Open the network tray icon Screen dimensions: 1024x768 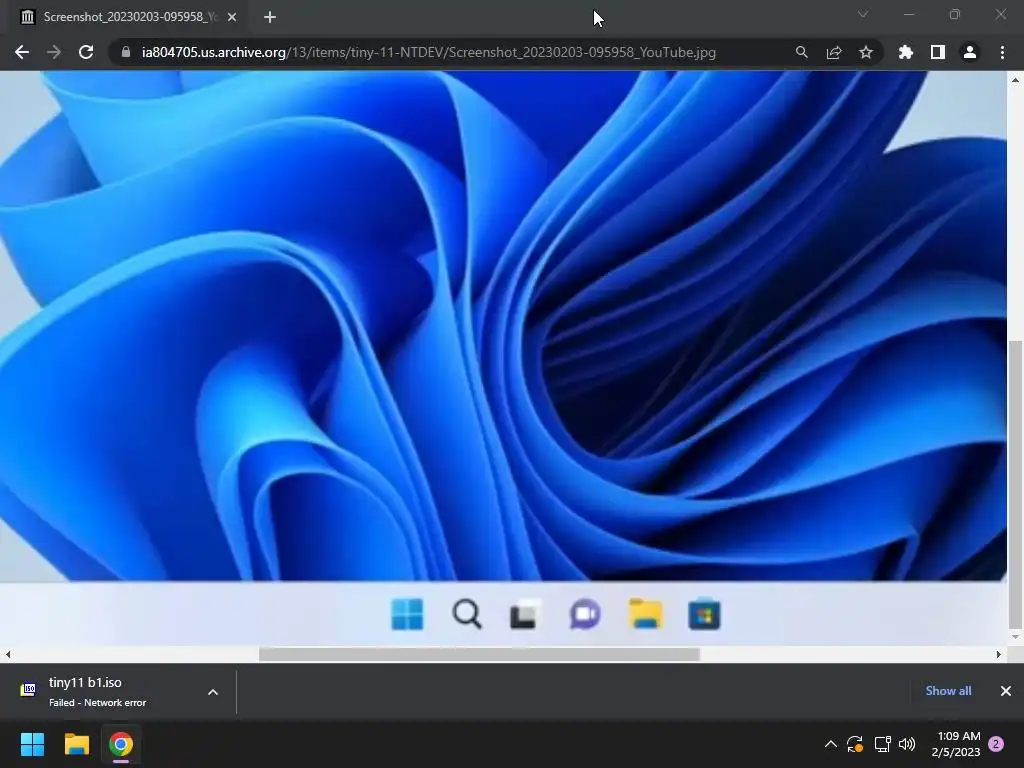[882, 744]
